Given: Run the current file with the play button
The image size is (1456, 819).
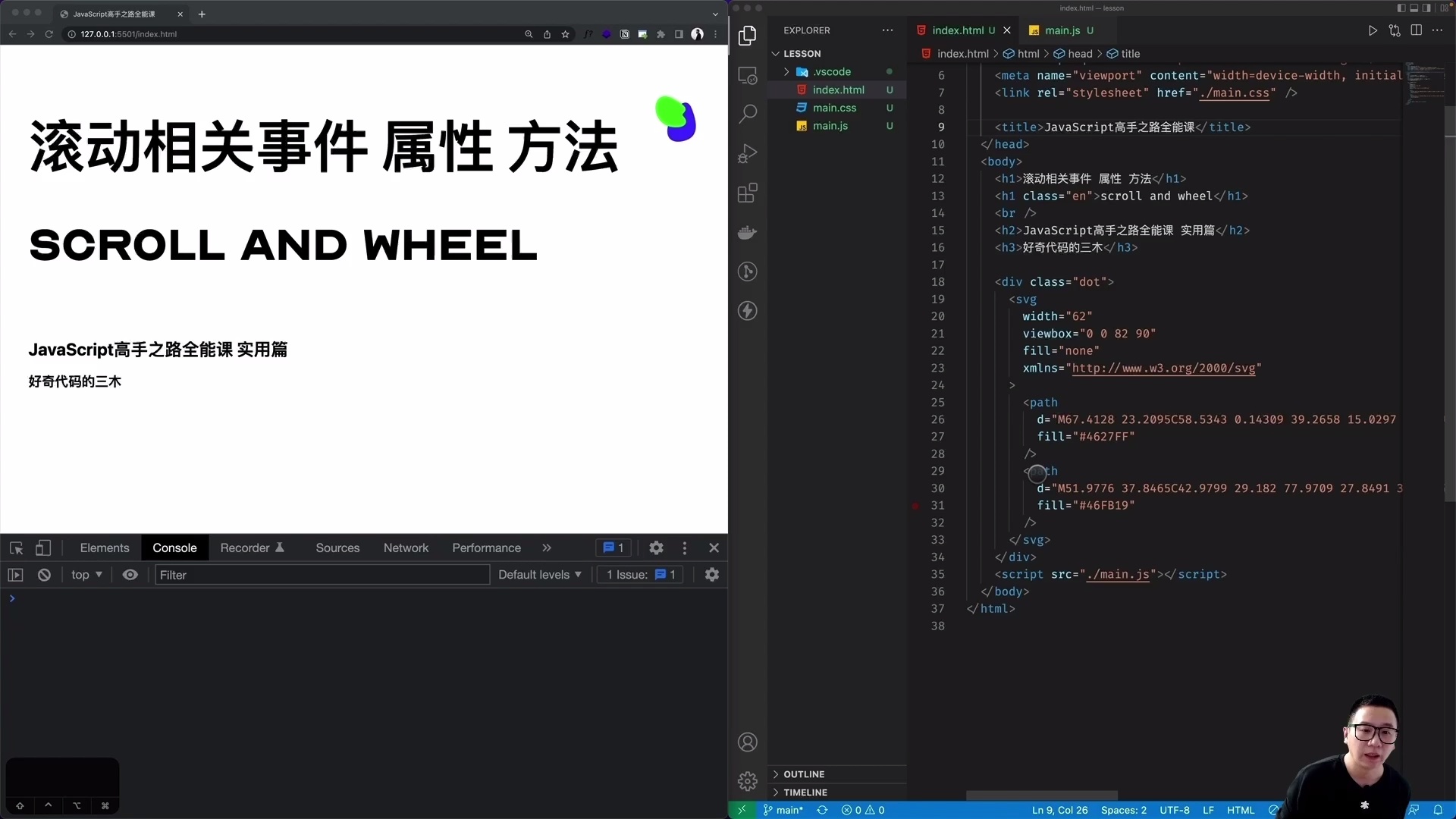Looking at the screenshot, I should click(1373, 30).
